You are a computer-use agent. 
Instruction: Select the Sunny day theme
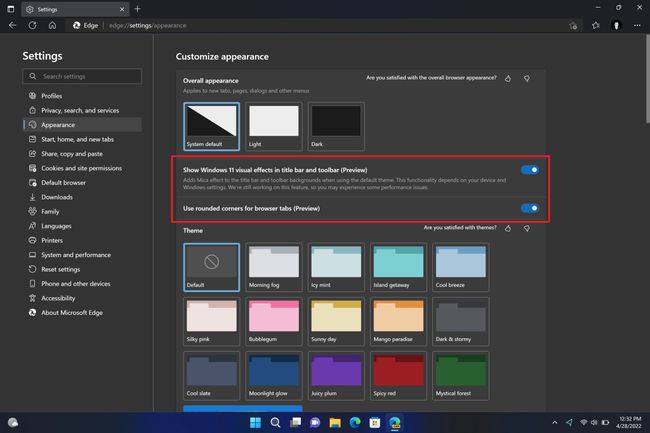(x=336, y=322)
